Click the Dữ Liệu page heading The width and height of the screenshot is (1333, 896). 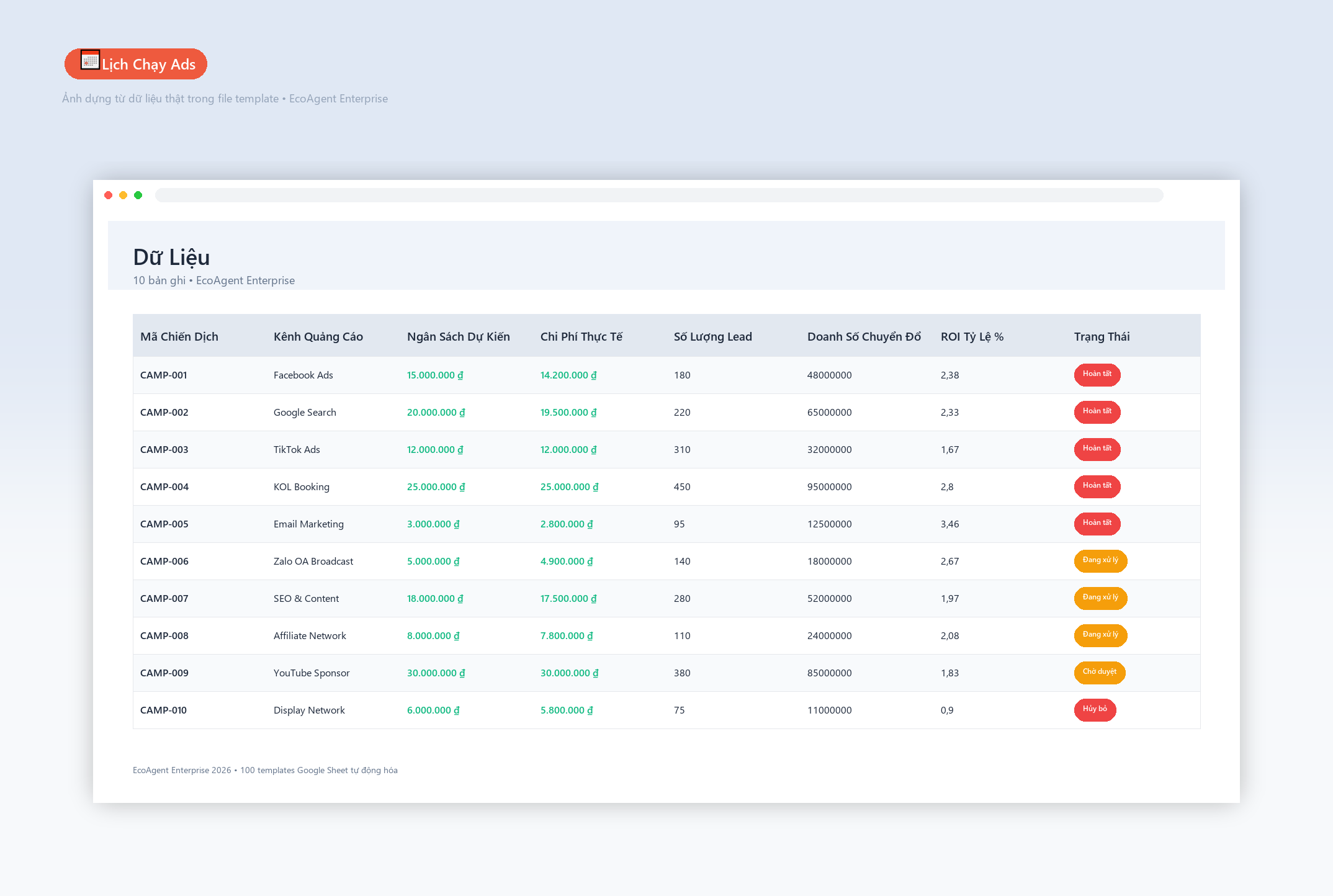click(171, 258)
